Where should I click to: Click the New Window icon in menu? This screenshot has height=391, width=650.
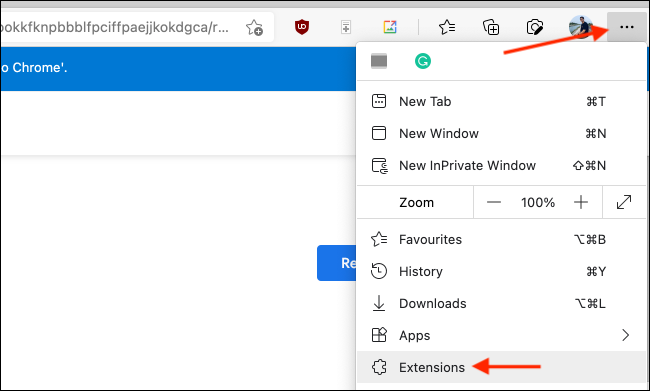pyautogui.click(x=379, y=133)
